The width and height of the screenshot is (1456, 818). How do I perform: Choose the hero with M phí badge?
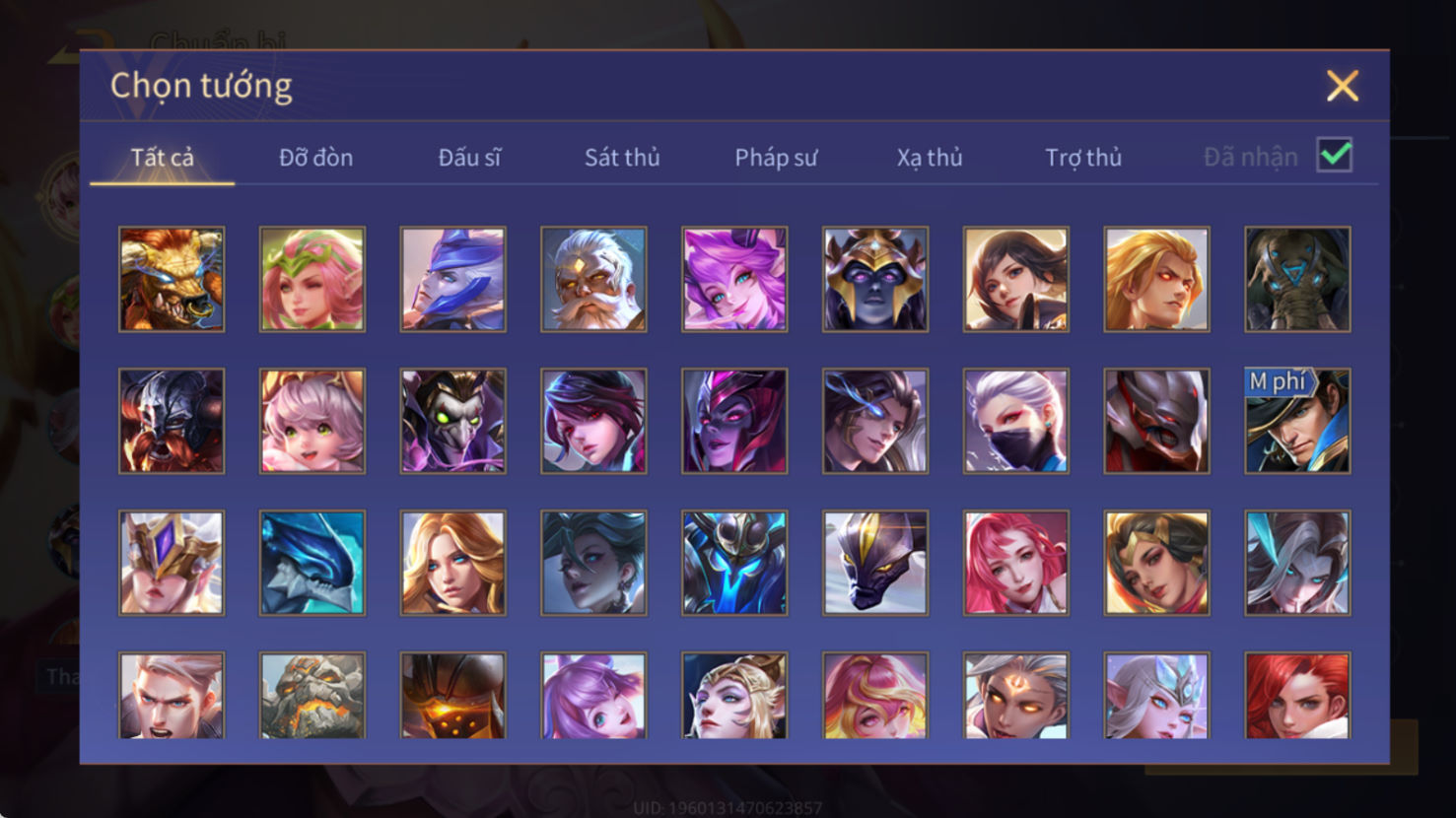click(1297, 421)
